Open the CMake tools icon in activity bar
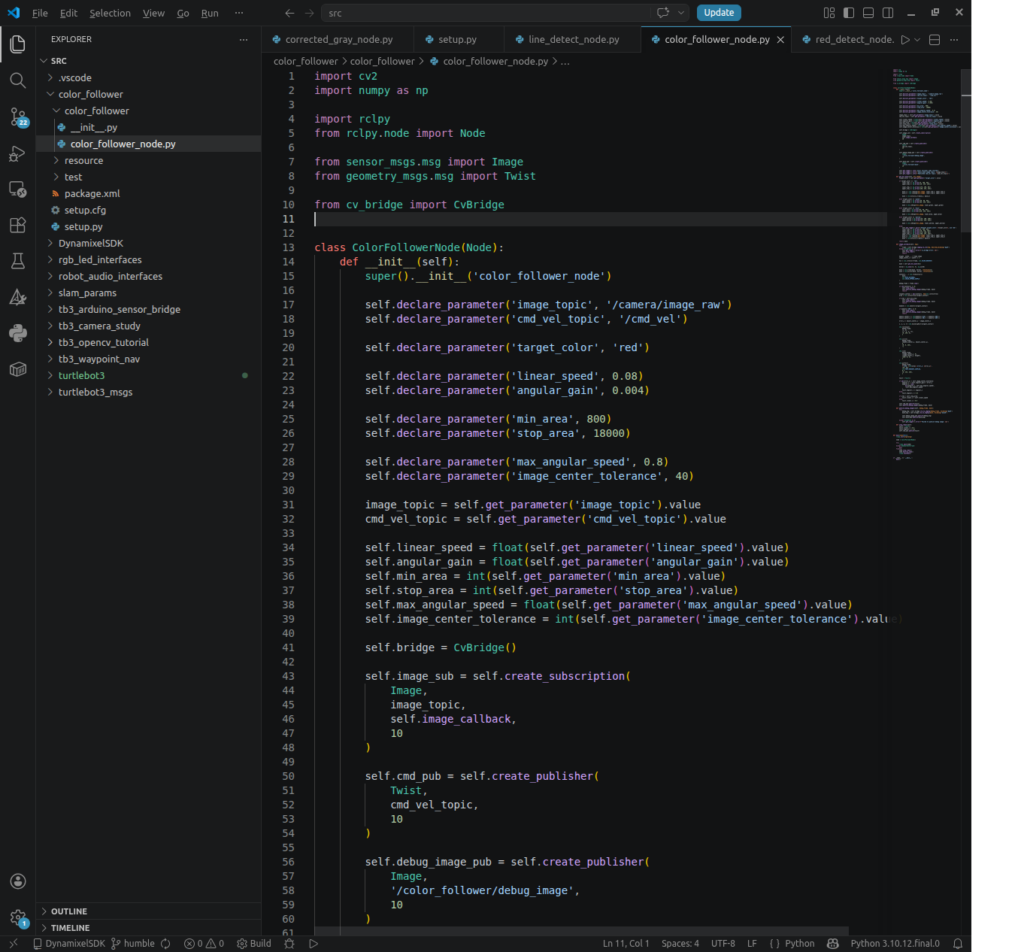 point(18,297)
